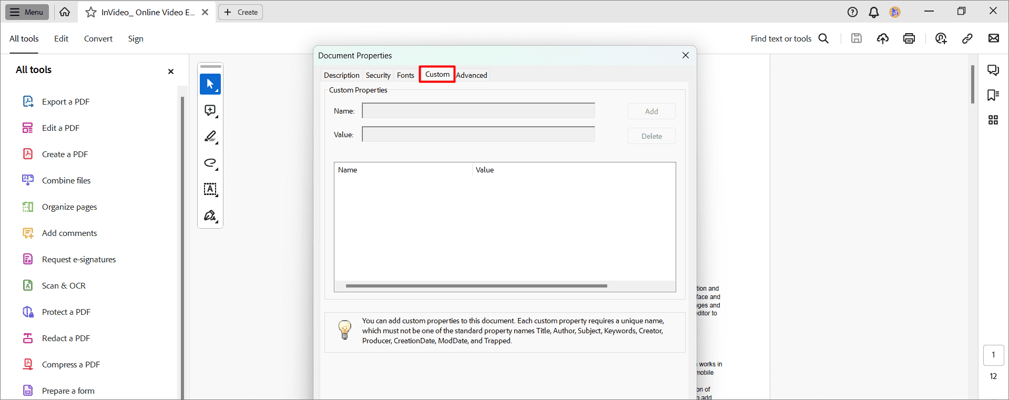Switch to the Description tab
The width and height of the screenshot is (1009, 400).
[341, 75]
